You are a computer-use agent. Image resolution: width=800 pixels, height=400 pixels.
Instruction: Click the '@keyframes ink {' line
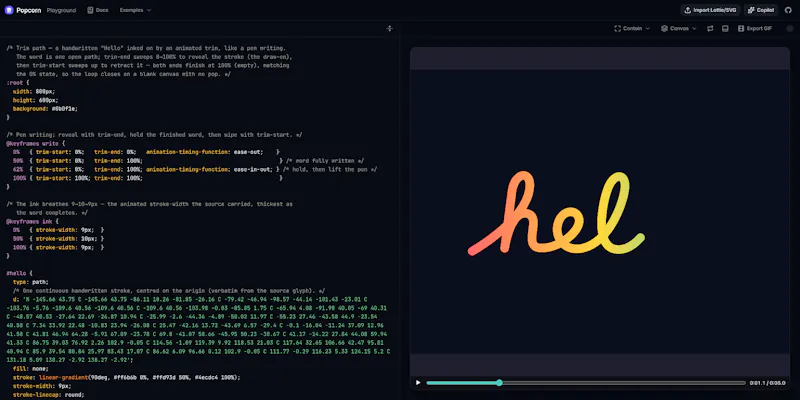point(32,221)
